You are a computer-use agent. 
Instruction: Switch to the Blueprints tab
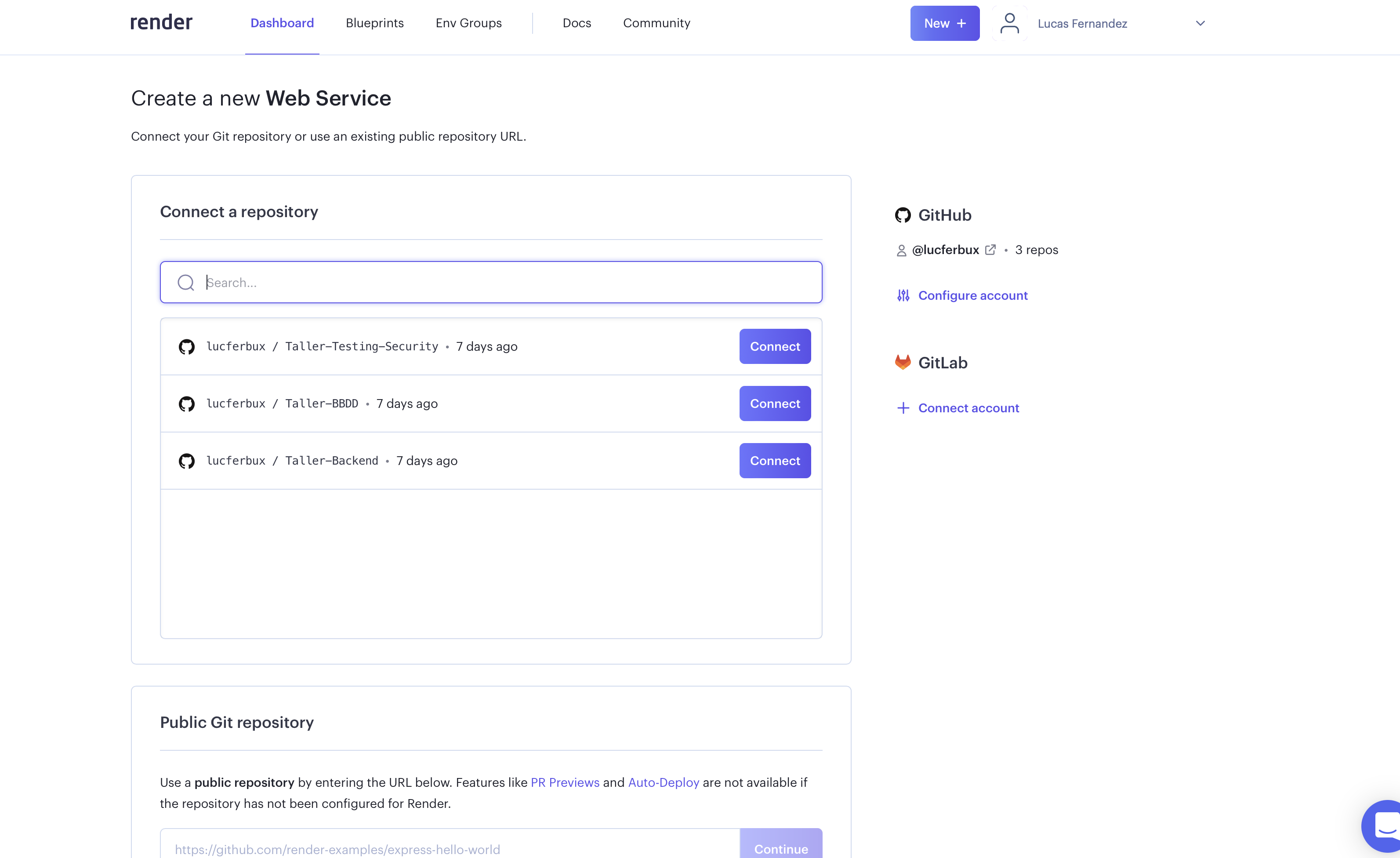[x=374, y=23]
